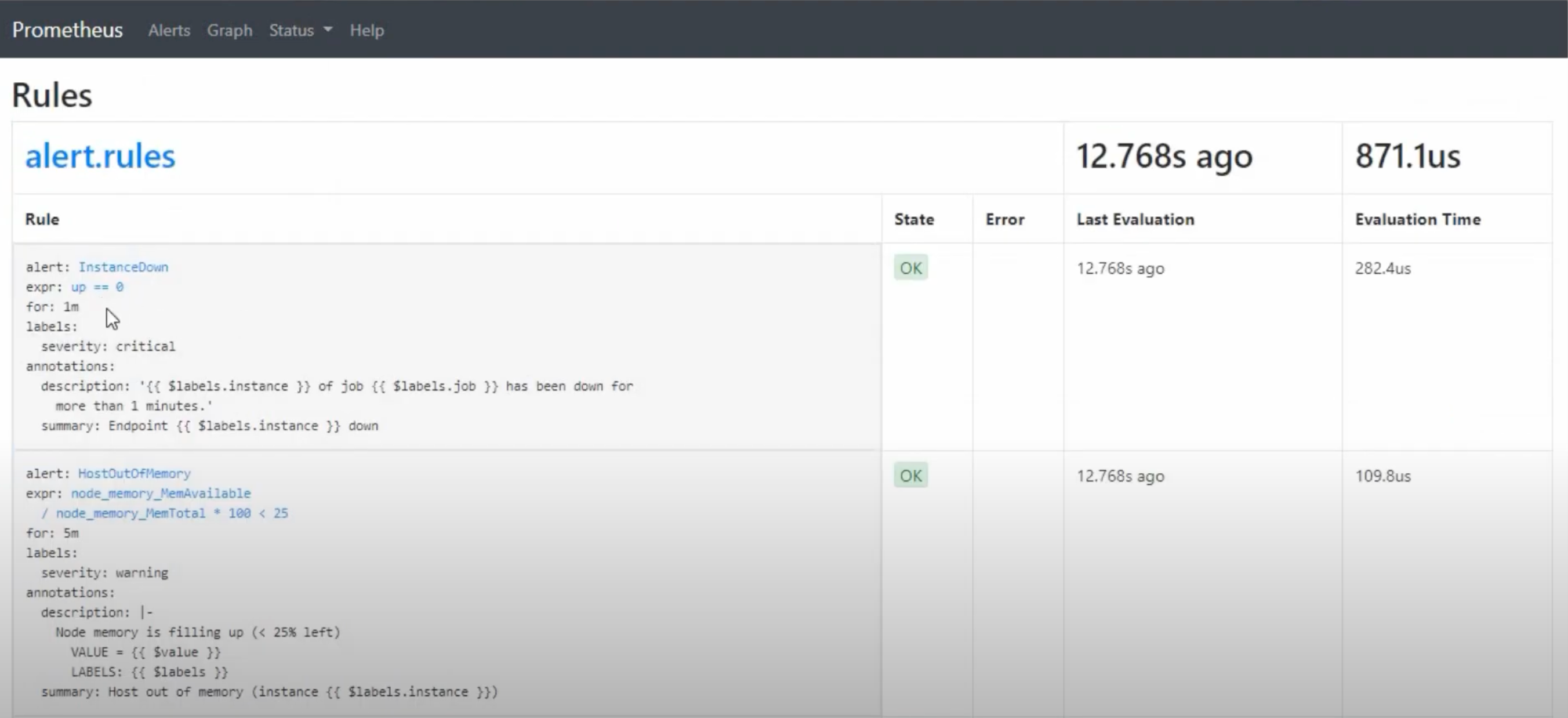Click the 871.1us group evaluation time
This screenshot has height=718, width=1568.
1407,156
